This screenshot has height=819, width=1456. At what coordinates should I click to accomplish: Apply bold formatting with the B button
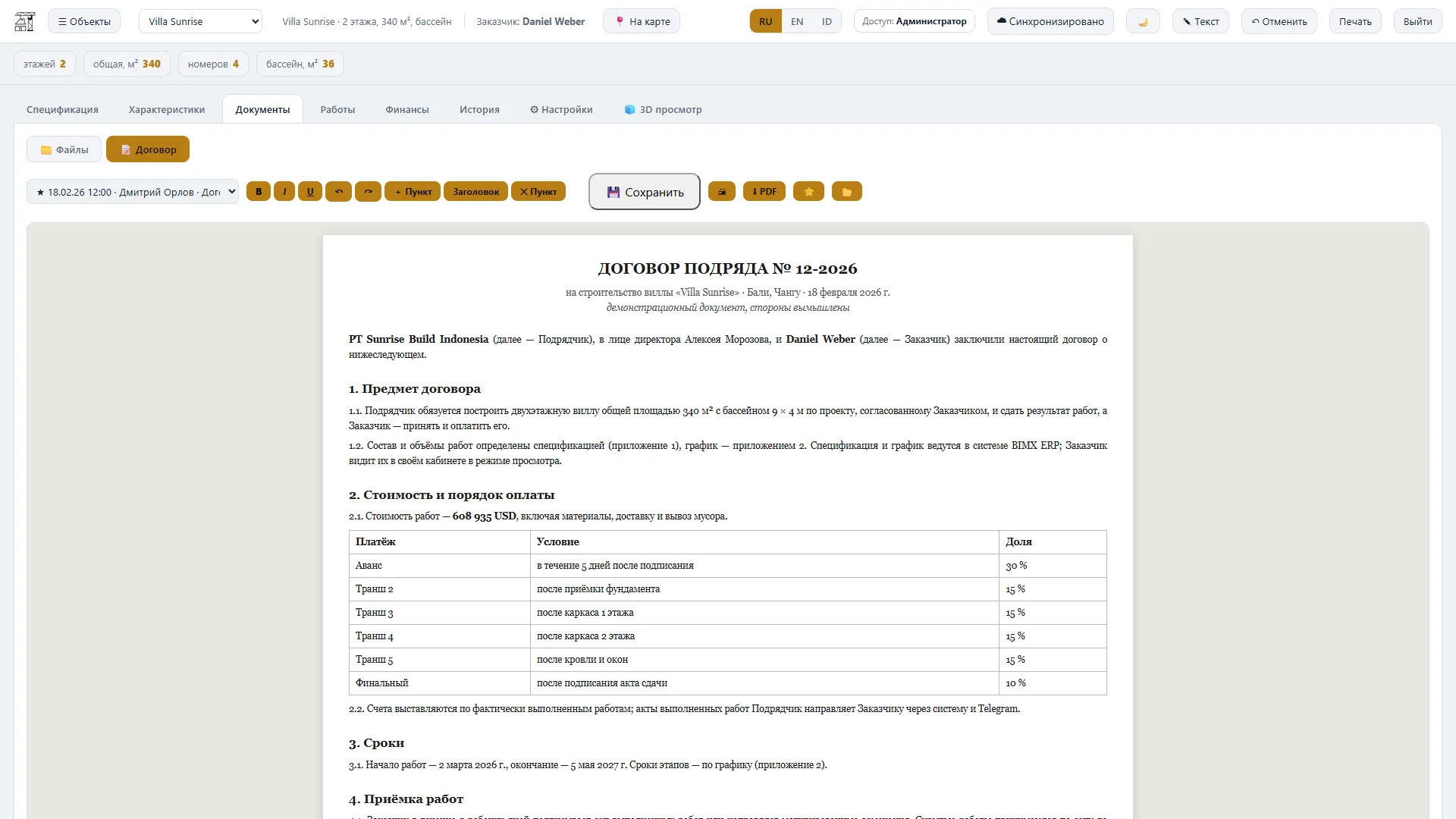click(x=259, y=192)
